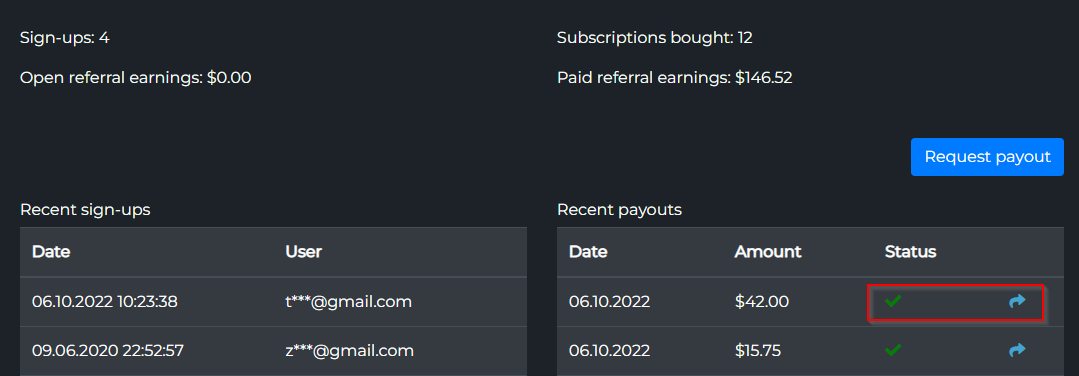The height and width of the screenshot is (376, 1079).
Task: Click the Open referral earnings $0.00 text
Action: pos(136,78)
